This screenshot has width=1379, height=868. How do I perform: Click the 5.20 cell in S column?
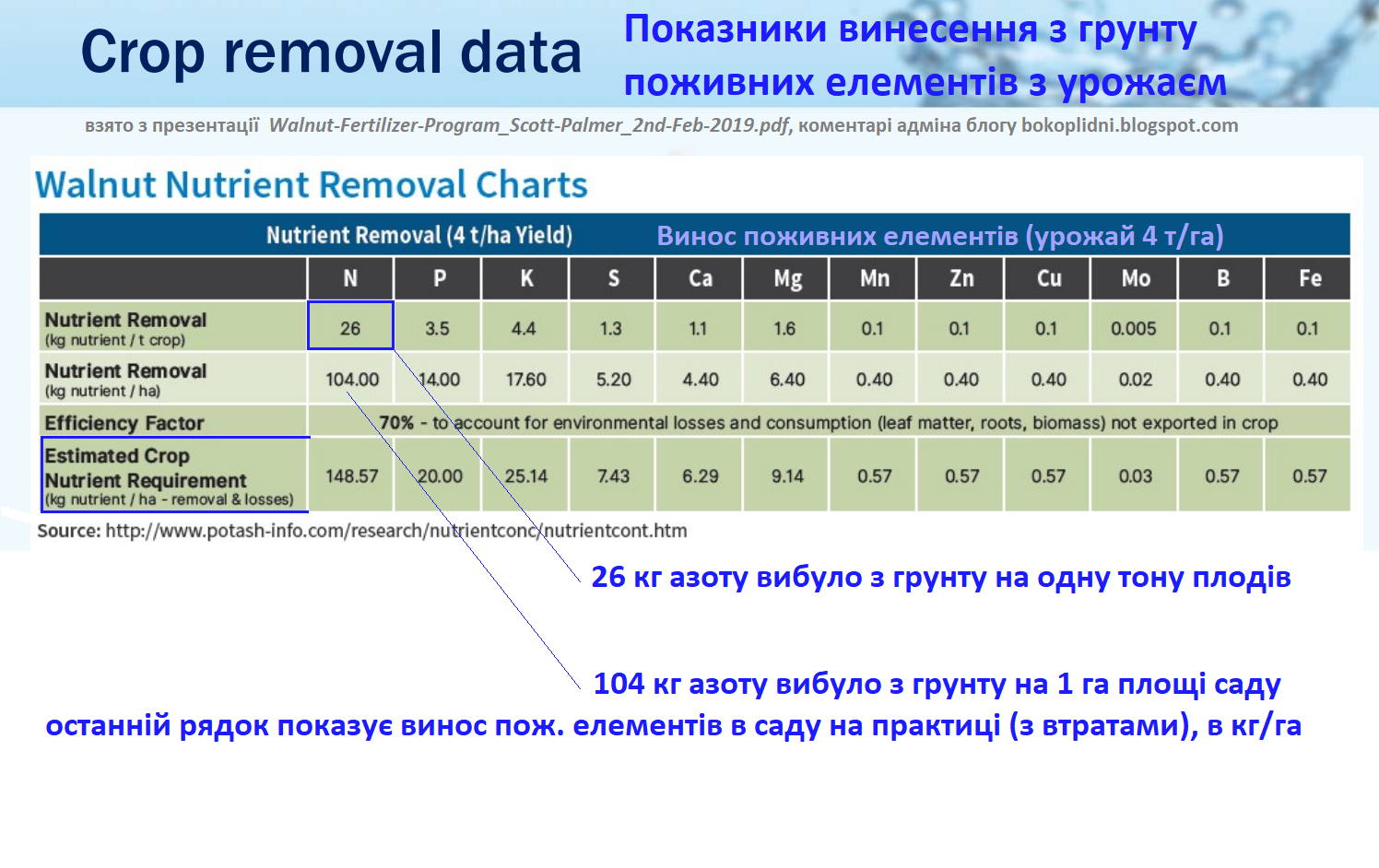(613, 379)
